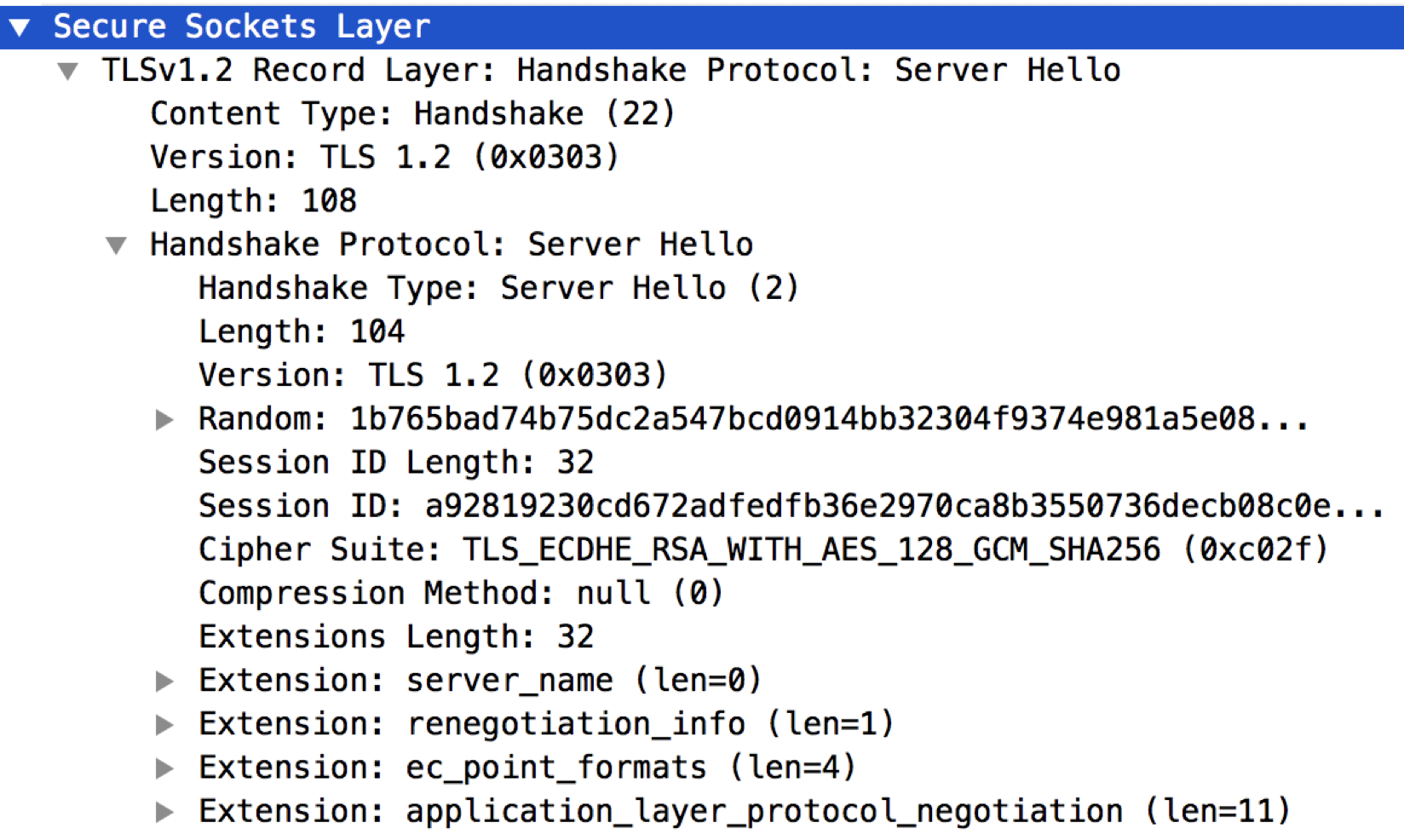Select Handshake Type: Server Hello row
Viewport: 1404px width, 840px height.
pyautogui.click(x=498, y=288)
